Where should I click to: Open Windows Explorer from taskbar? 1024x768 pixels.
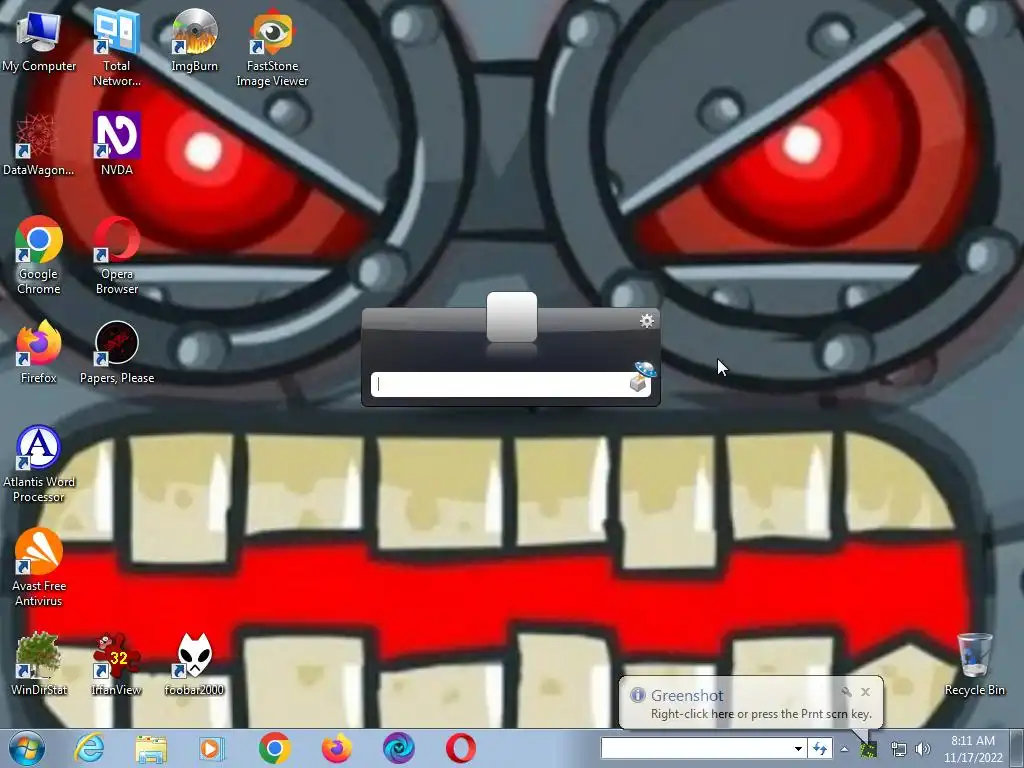[151, 748]
